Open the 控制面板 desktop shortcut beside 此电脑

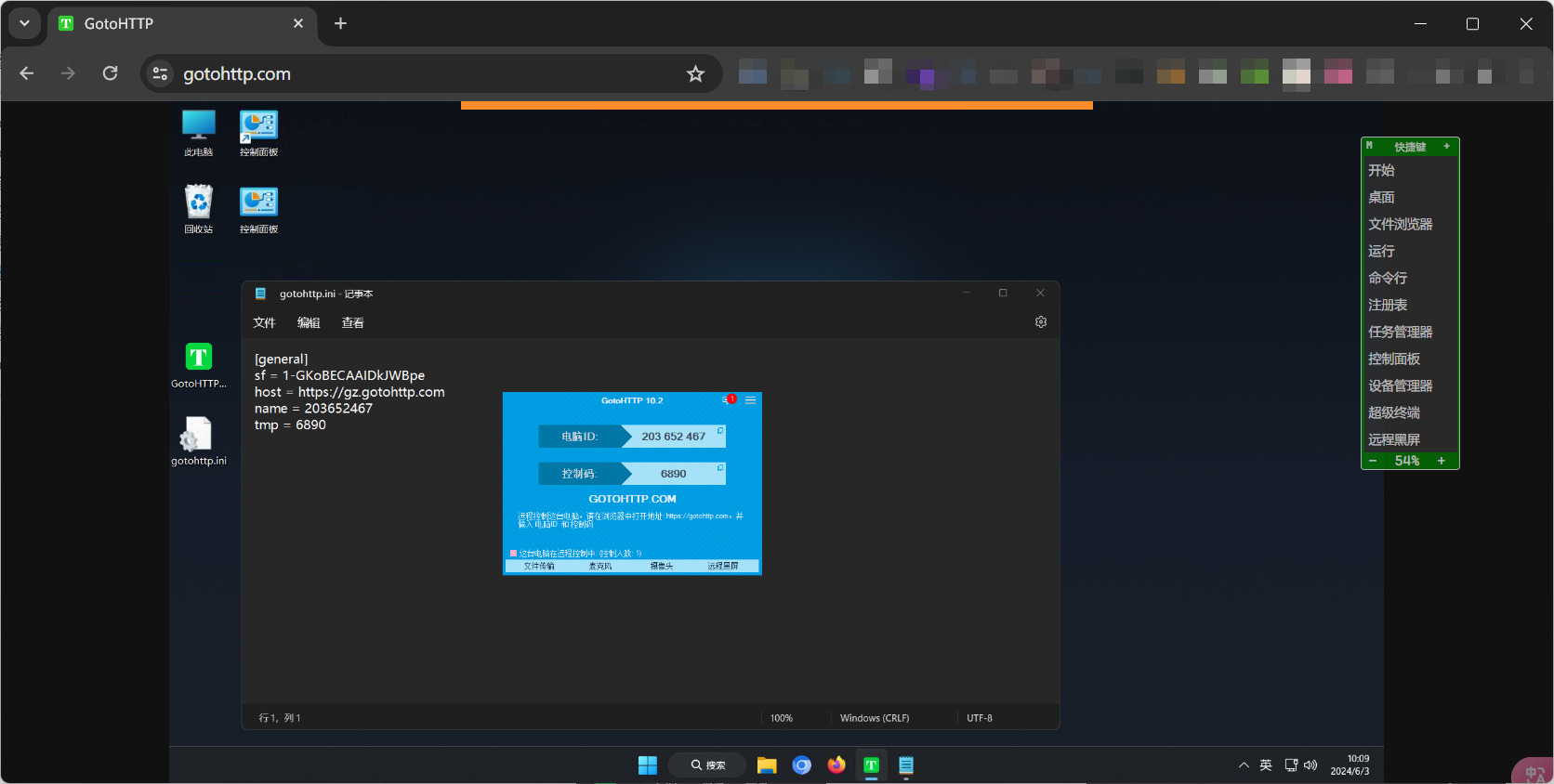(258, 133)
